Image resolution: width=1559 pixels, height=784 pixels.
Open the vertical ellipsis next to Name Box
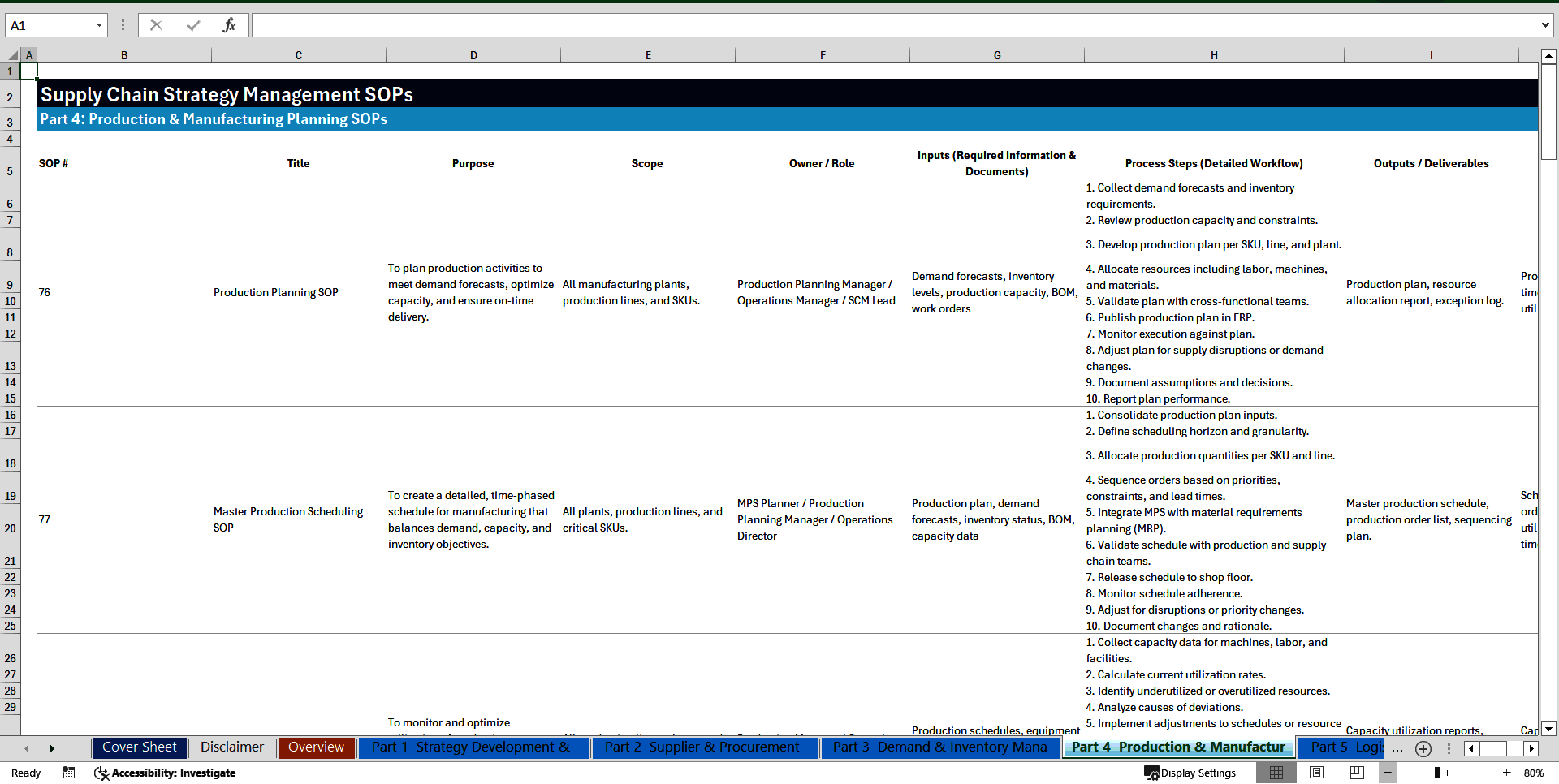(123, 25)
